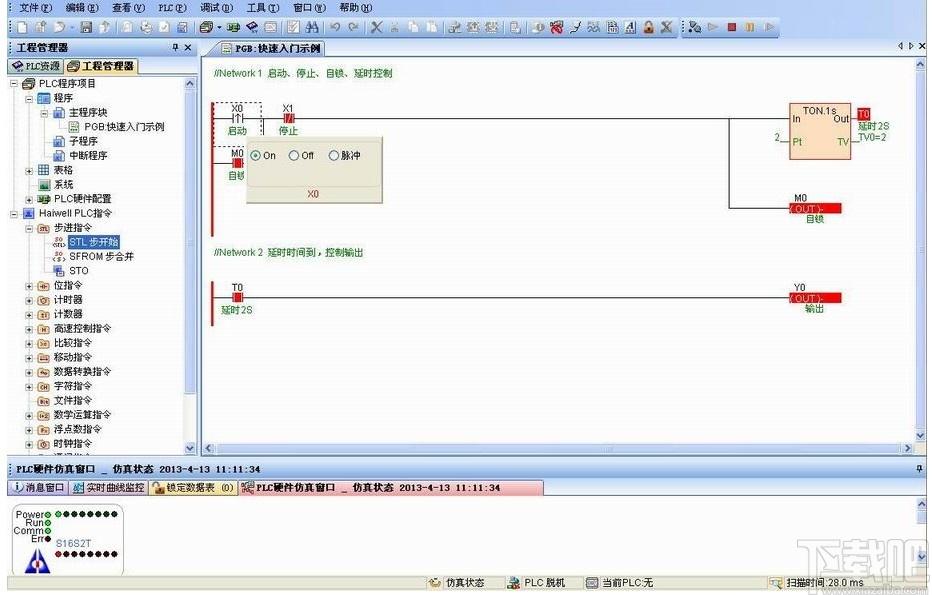The width and height of the screenshot is (932, 595).
Task: Click the project stack toolbar icon
Action: (206, 27)
